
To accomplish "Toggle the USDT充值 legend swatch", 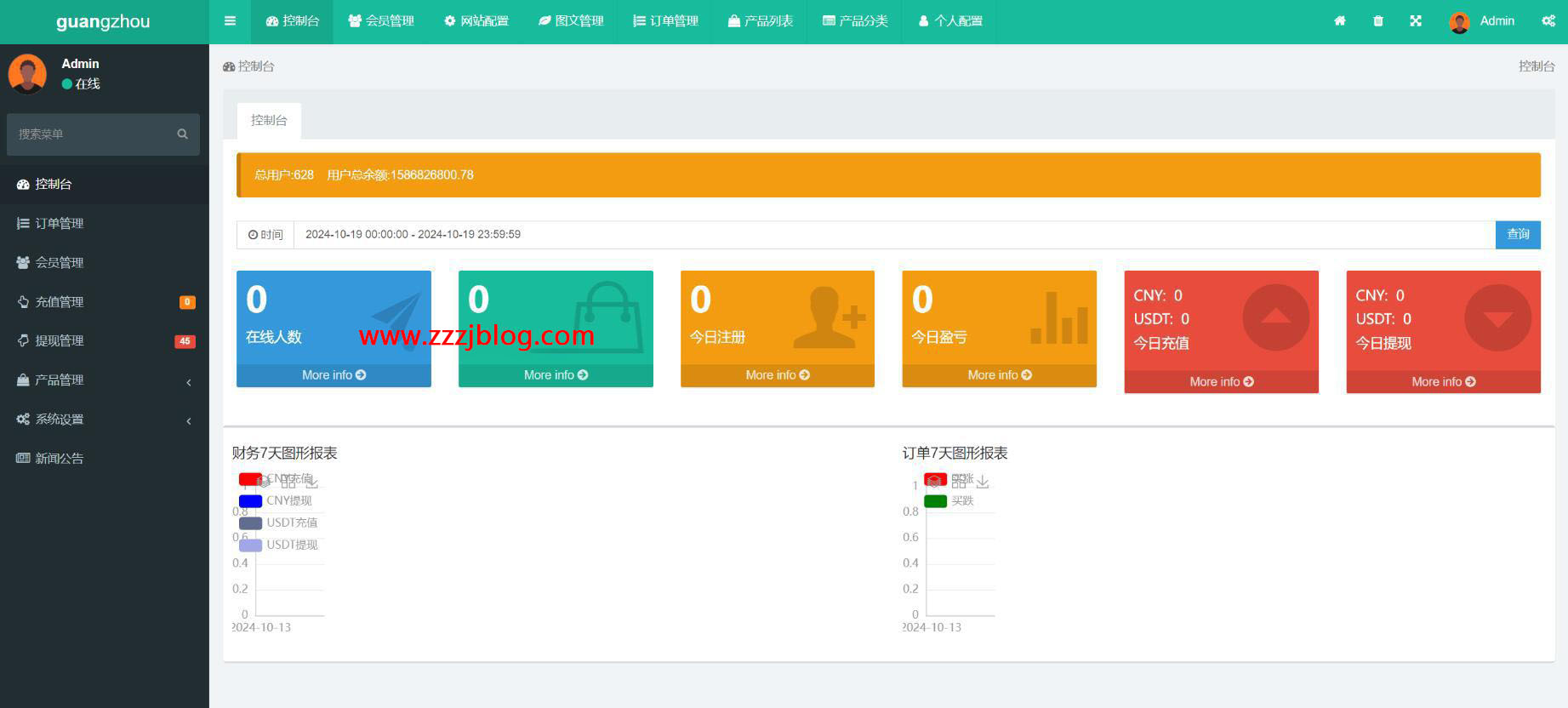I will coord(250,523).
